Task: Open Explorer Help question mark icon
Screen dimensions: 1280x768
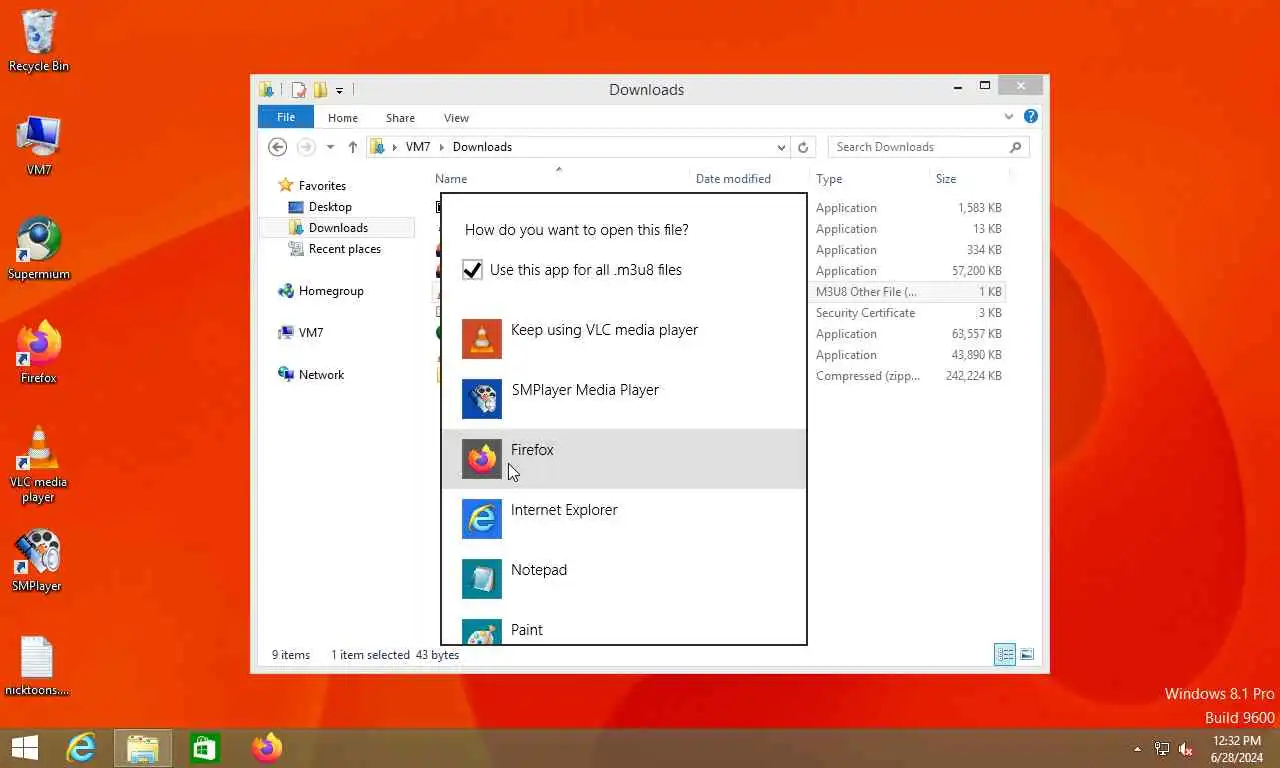Action: click(1031, 117)
